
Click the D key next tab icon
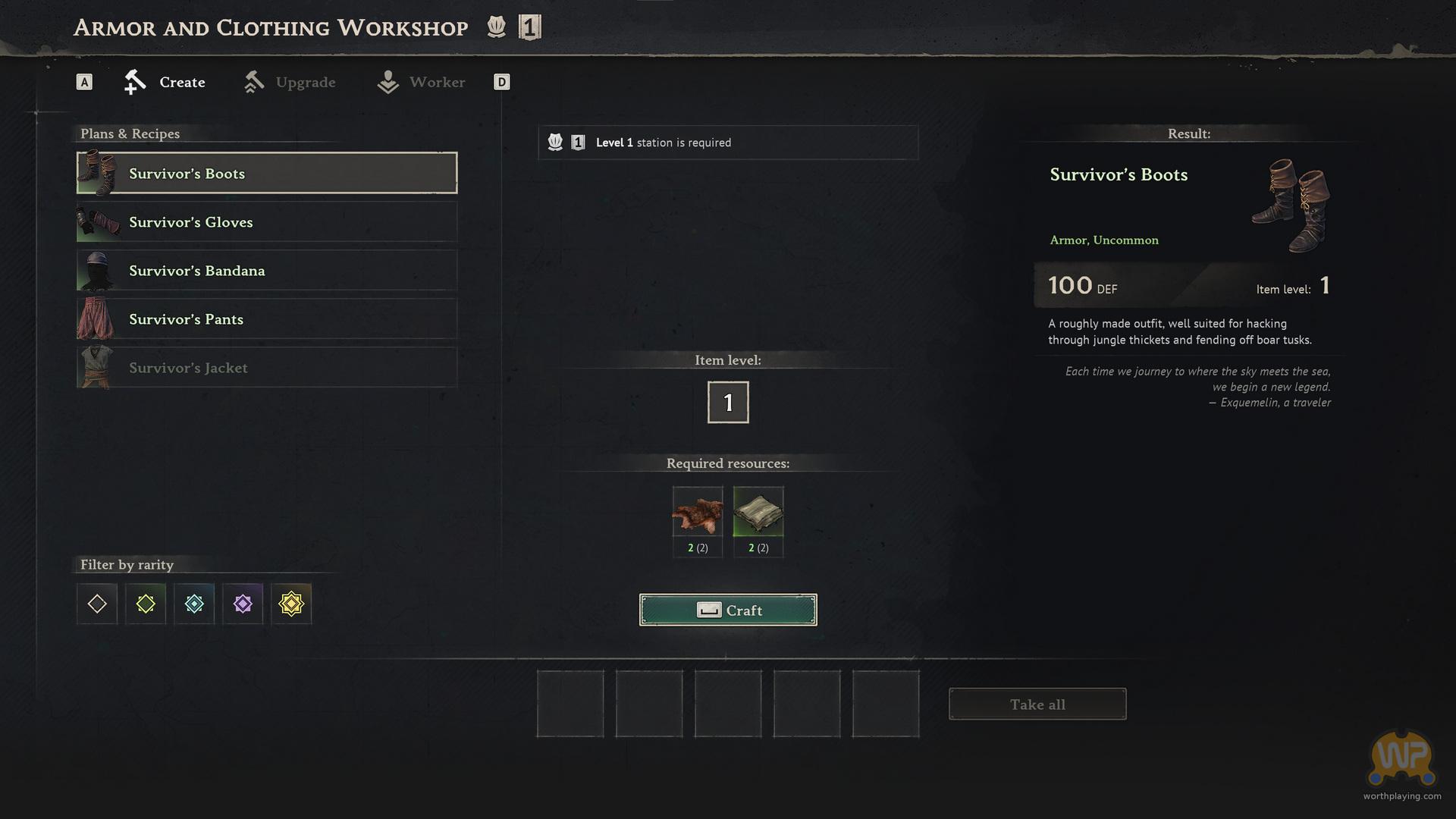502,82
